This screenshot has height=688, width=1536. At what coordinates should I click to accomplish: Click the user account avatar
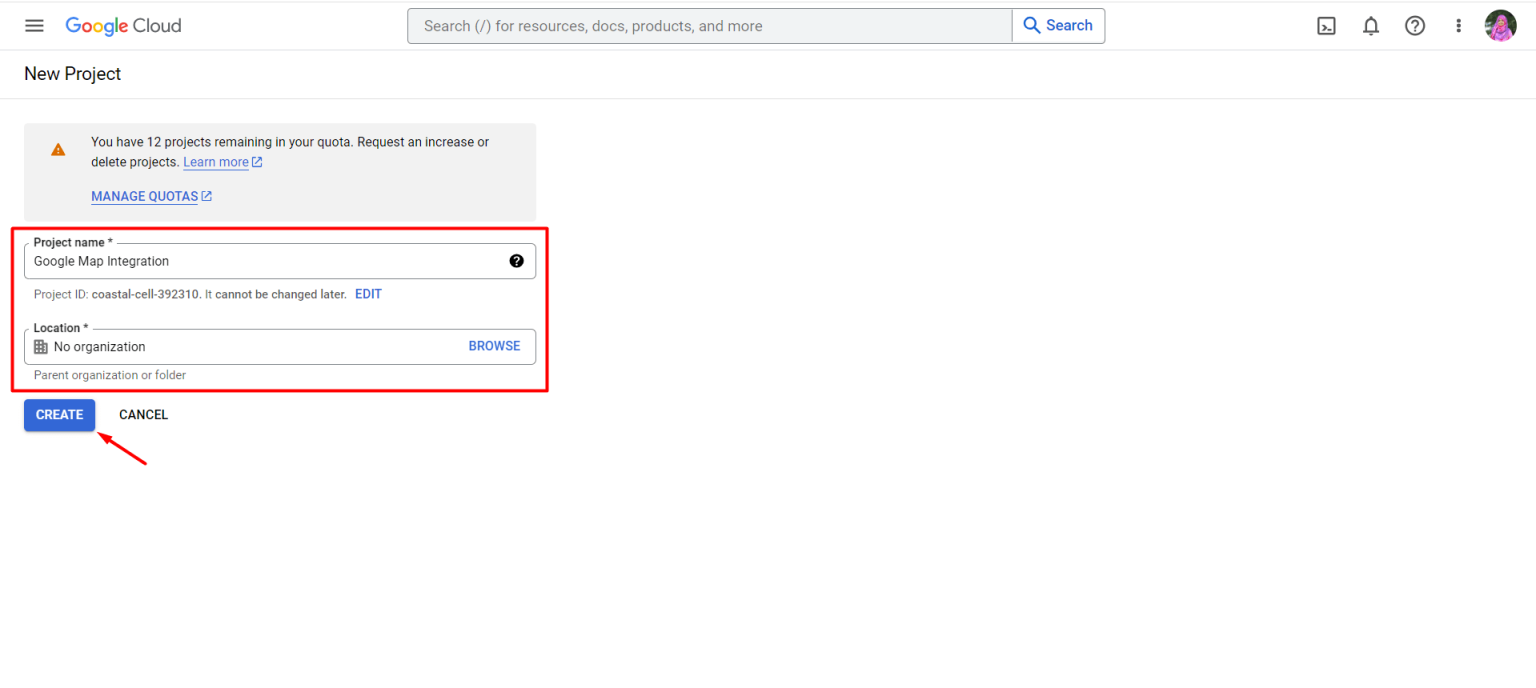pyautogui.click(x=1500, y=26)
